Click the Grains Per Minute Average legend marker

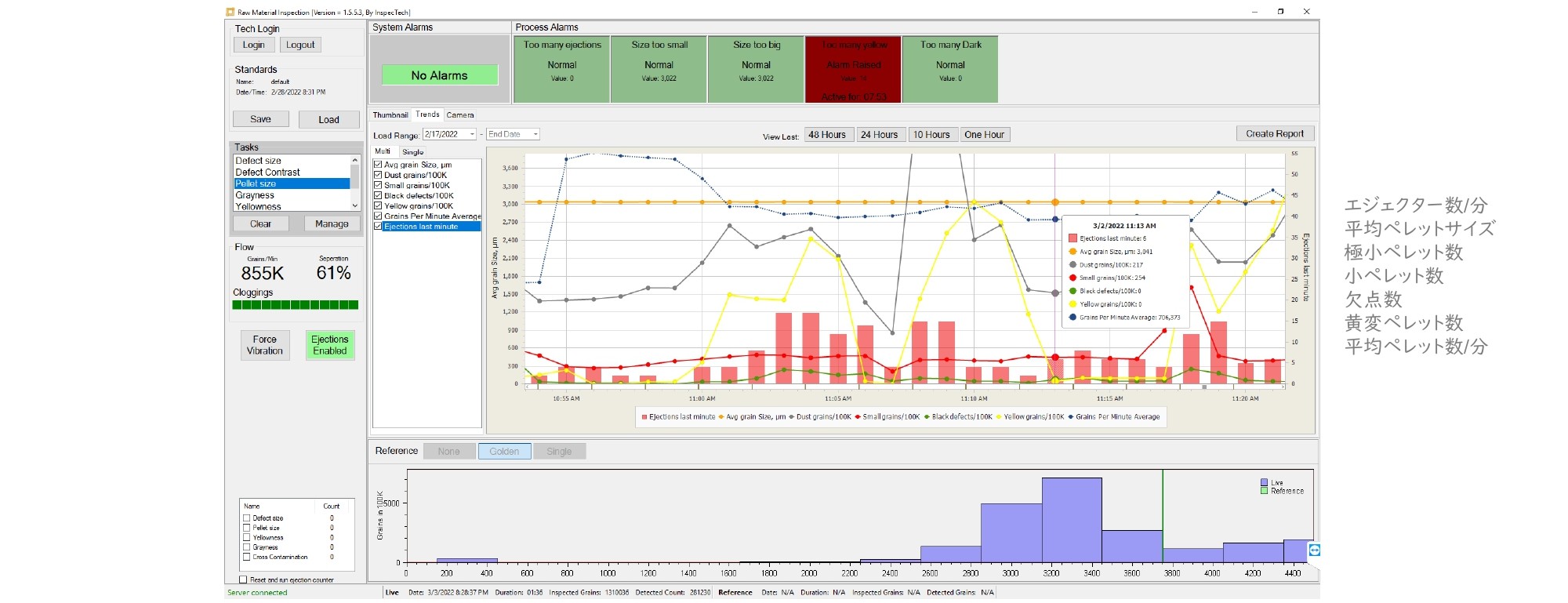[x=1071, y=417]
